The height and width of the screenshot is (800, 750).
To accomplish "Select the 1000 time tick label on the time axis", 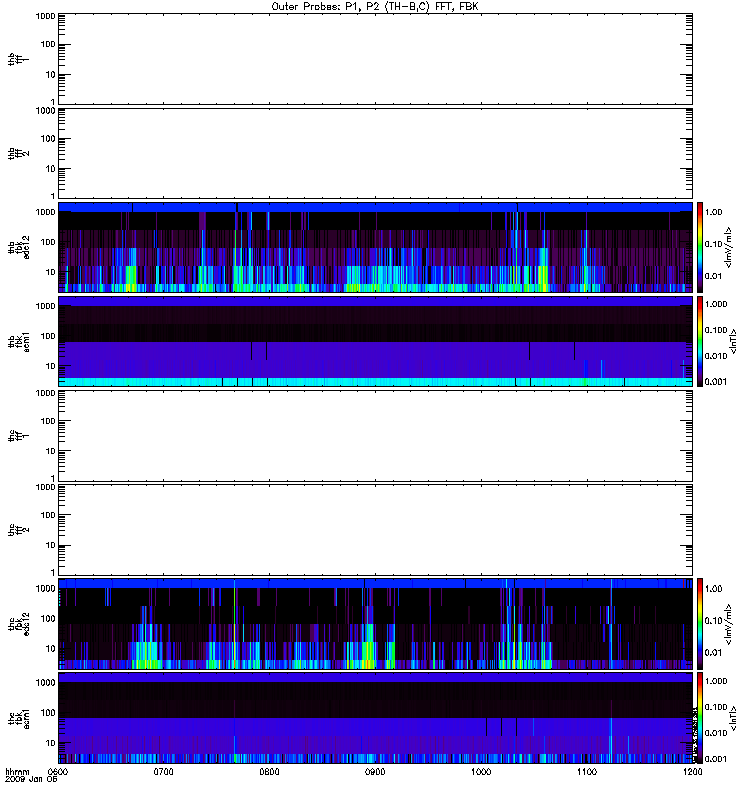I will tap(481, 772).
